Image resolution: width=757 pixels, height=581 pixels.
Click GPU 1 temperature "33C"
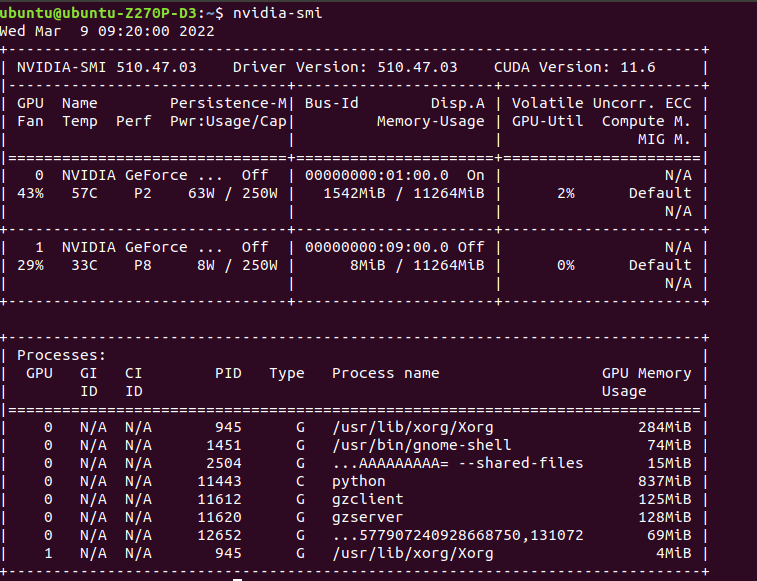coord(84,266)
